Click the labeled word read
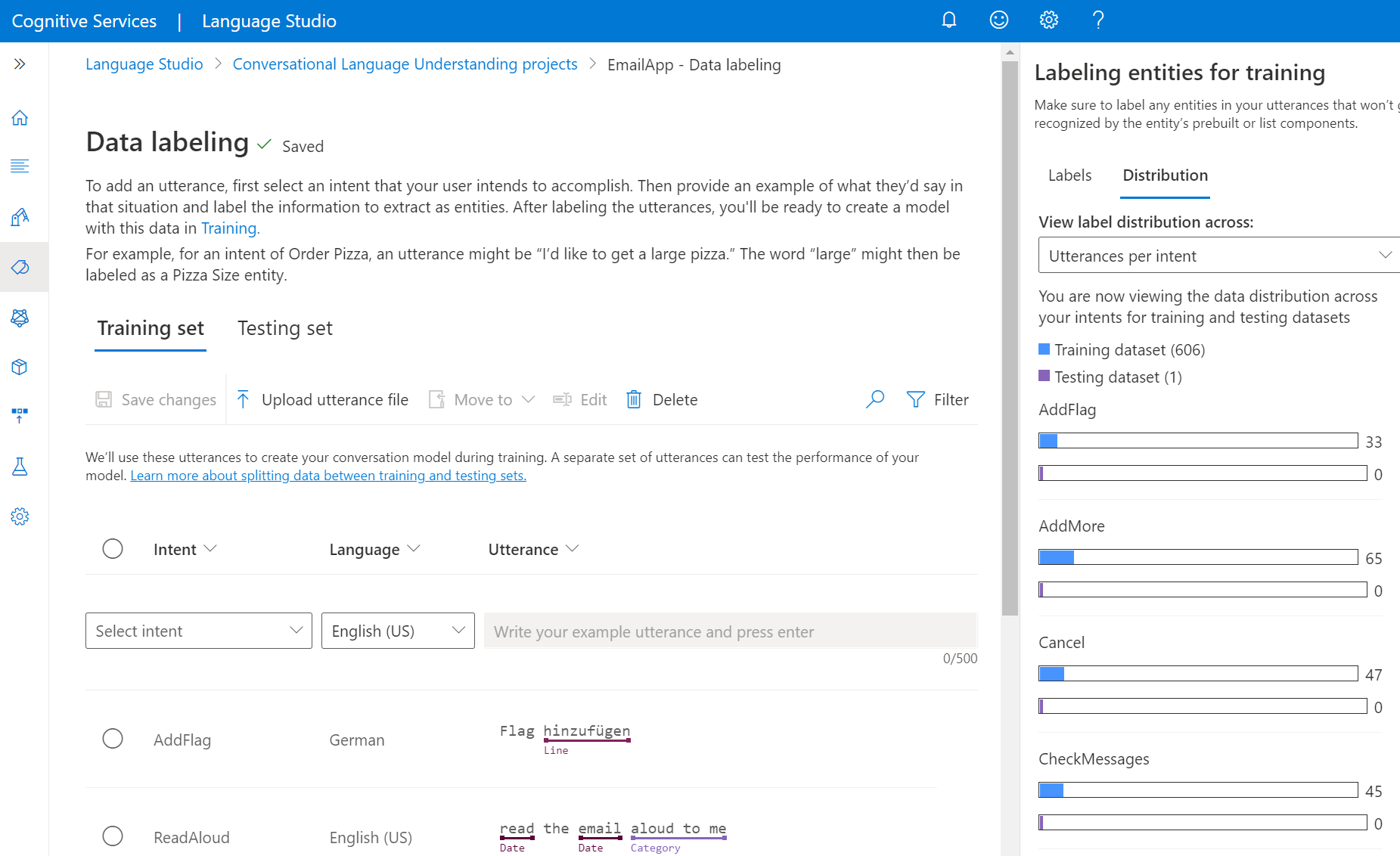 point(517,828)
